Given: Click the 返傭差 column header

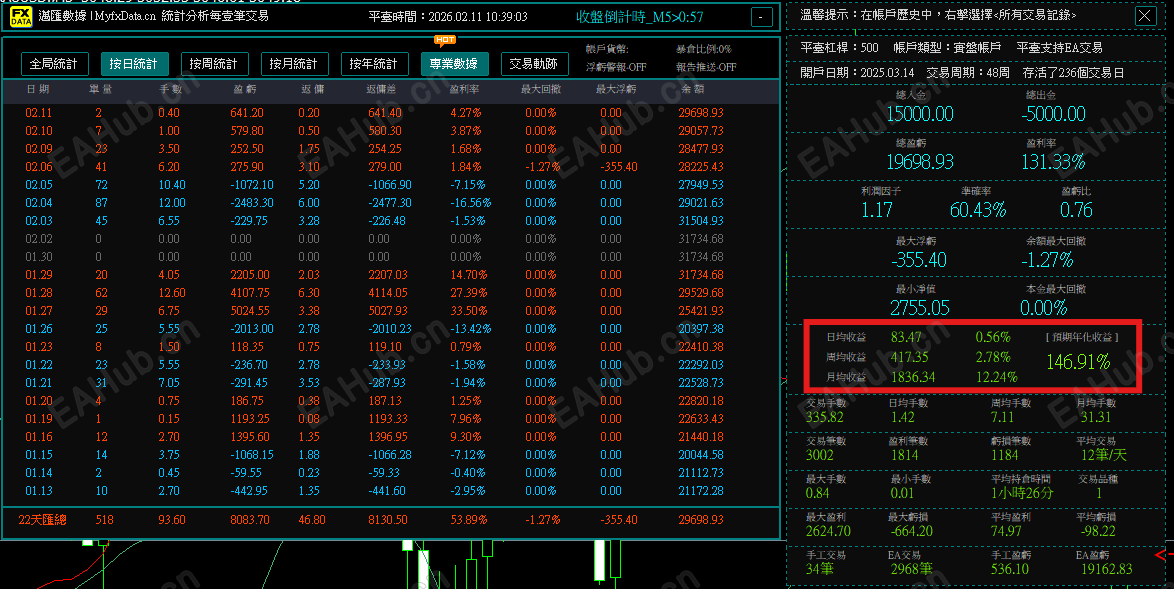Looking at the screenshot, I should pyautogui.click(x=382, y=90).
